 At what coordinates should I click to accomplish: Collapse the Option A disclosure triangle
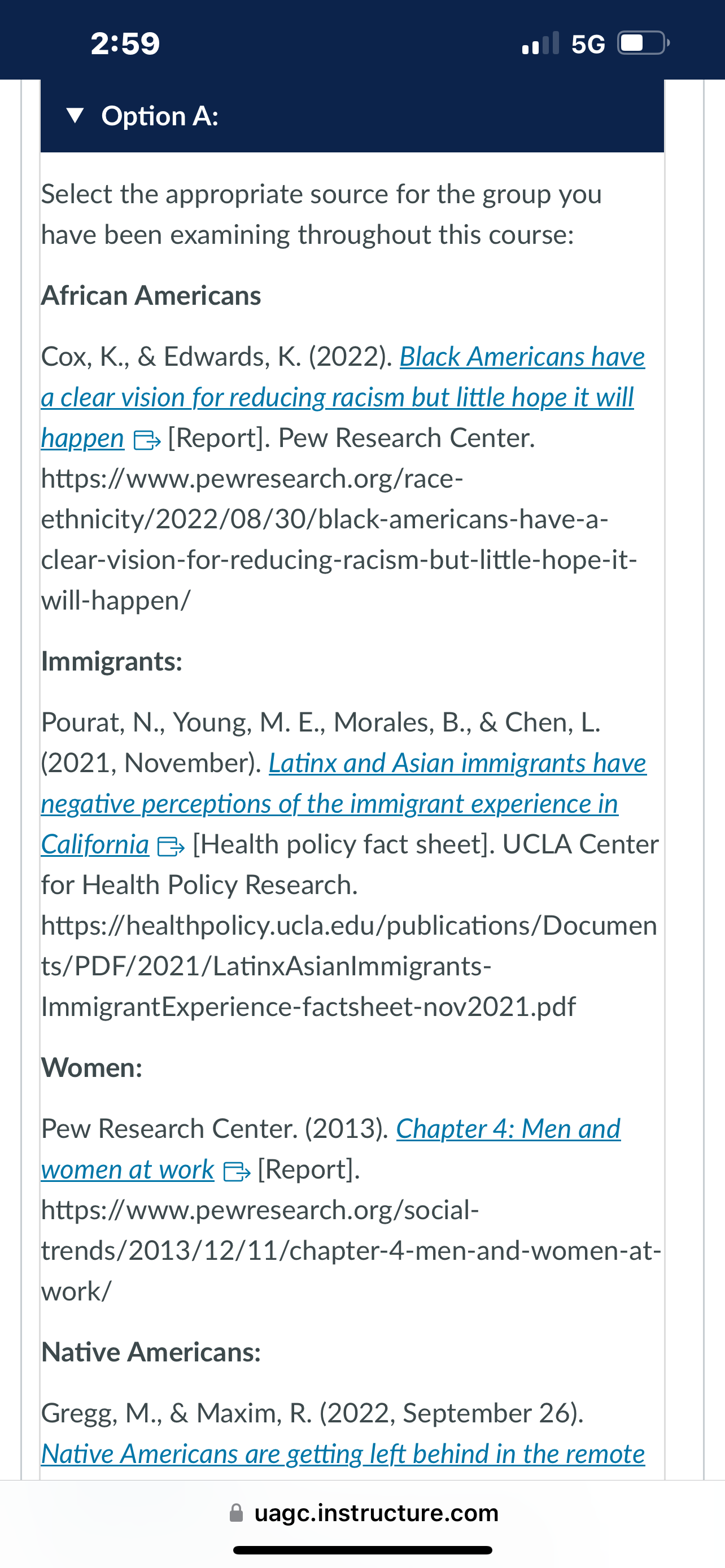[x=75, y=116]
